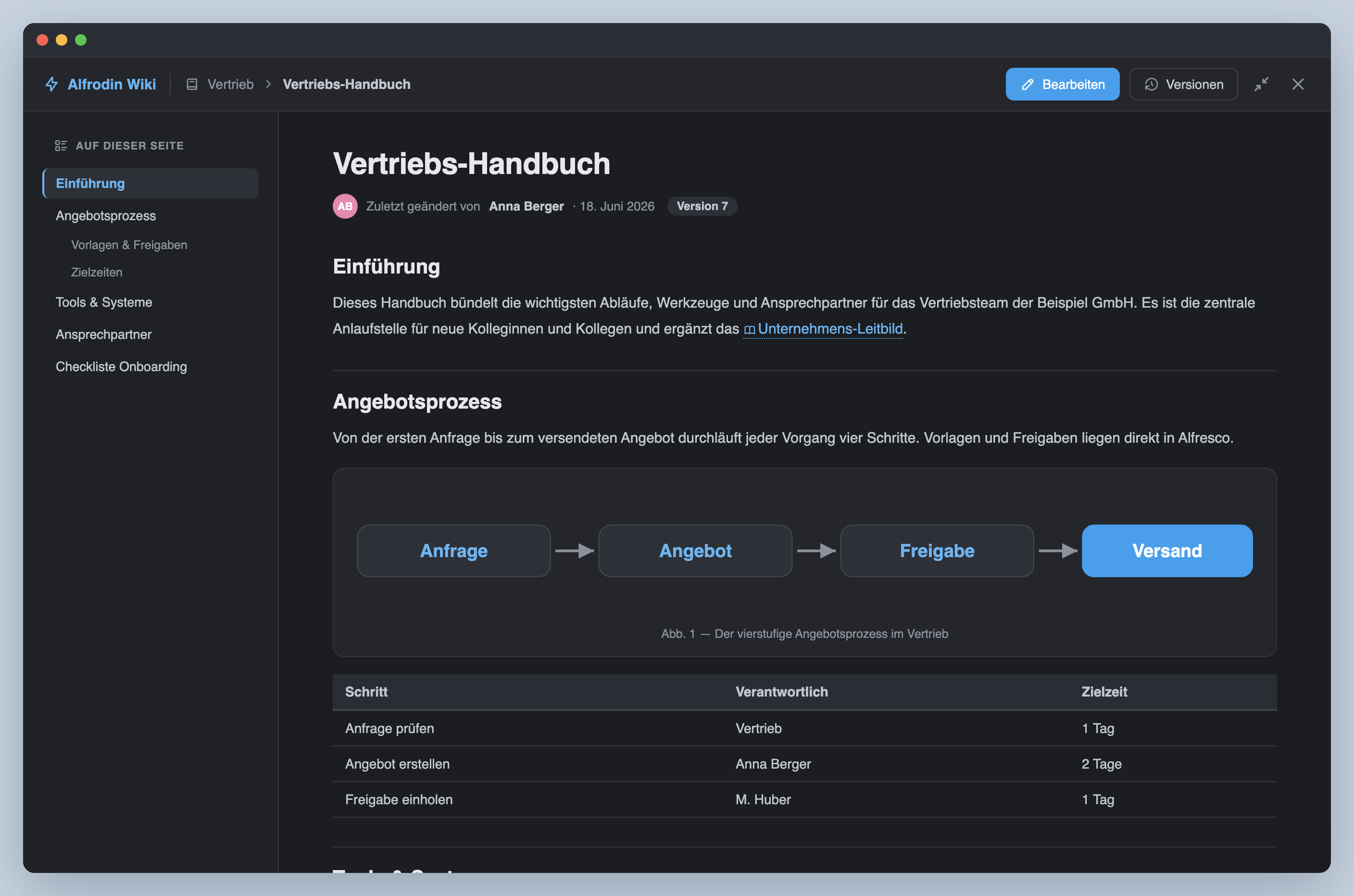Navigate to Tools & Systeme section
1354x896 pixels.
(x=151, y=302)
